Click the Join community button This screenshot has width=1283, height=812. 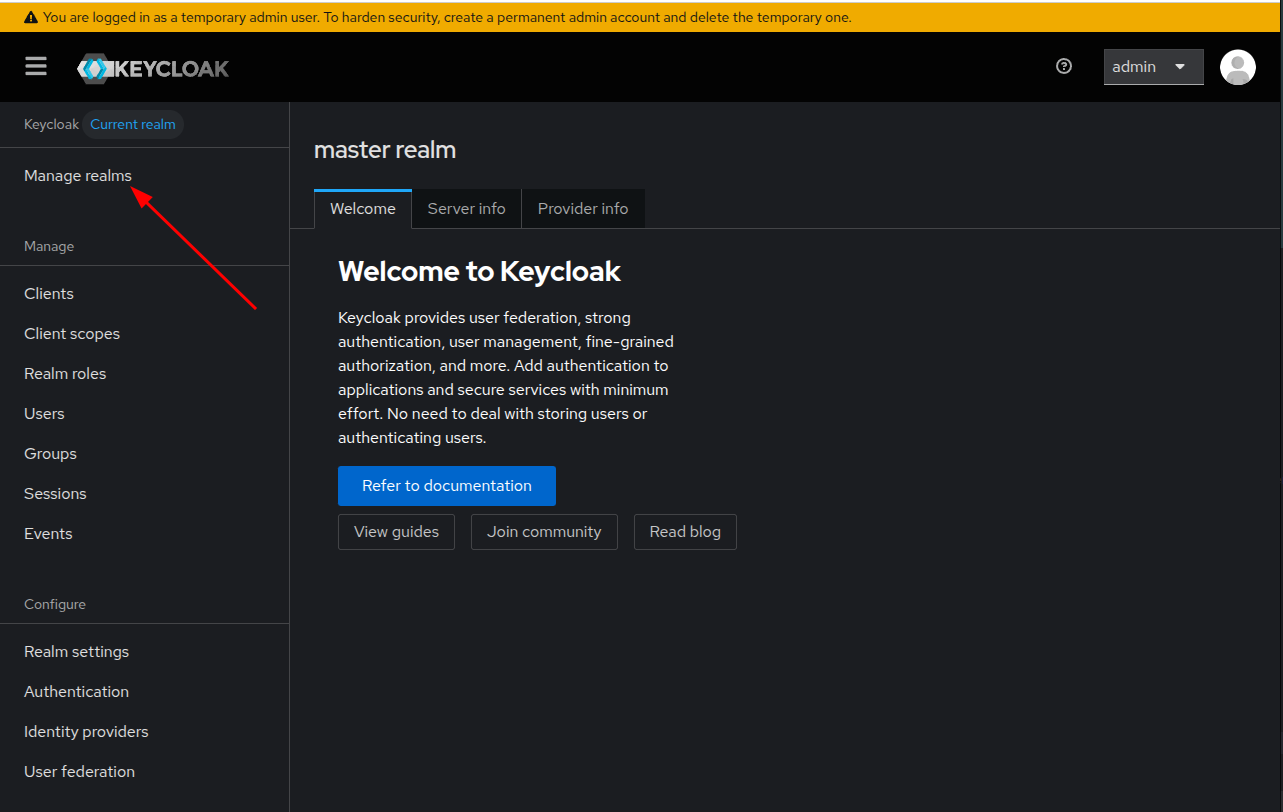pyautogui.click(x=544, y=532)
